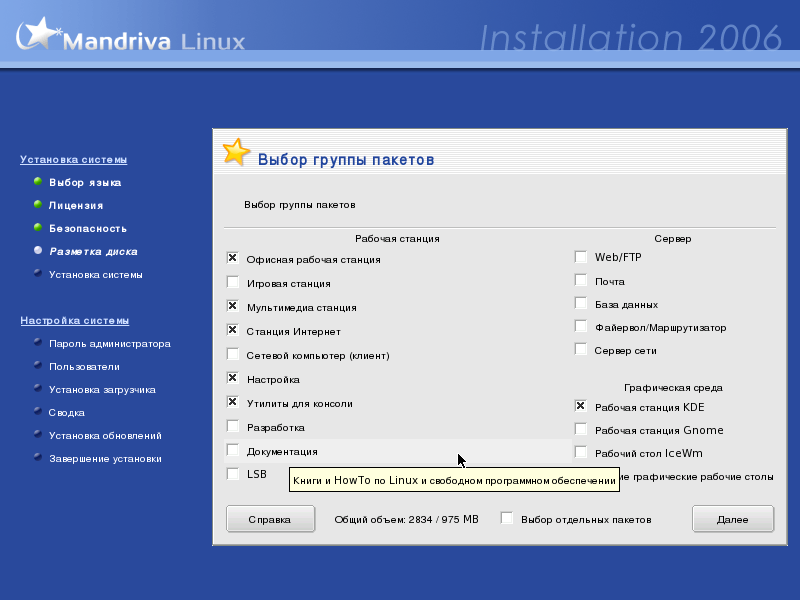This screenshot has height=600, width=800.
Task: Select the Завершение установки step
Action: tap(105, 459)
